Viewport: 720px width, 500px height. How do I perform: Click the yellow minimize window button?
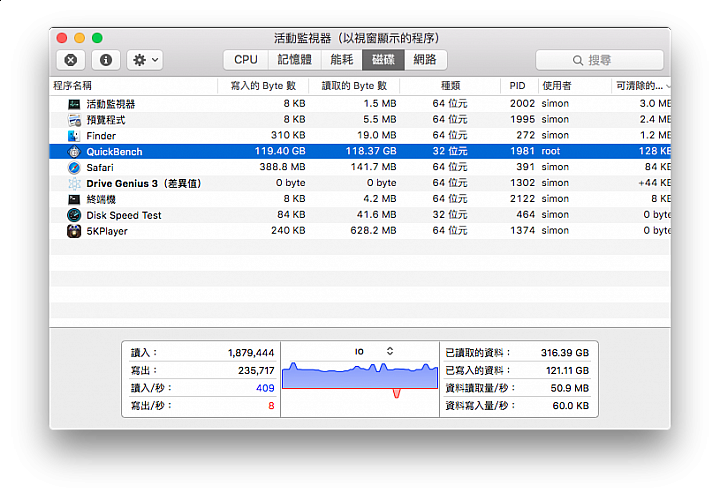click(x=79, y=38)
